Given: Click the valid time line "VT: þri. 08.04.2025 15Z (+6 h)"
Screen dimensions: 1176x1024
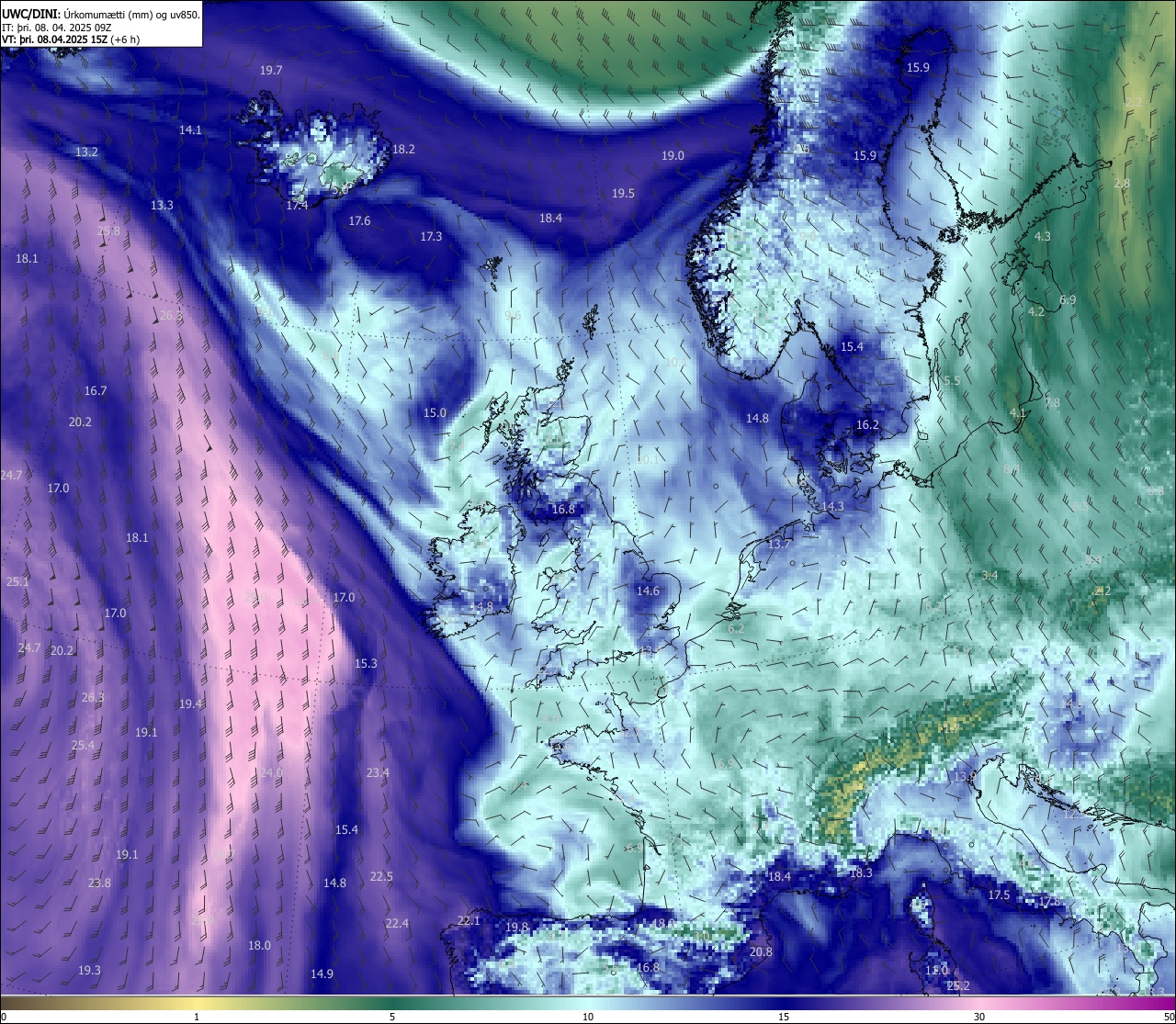Looking at the screenshot, I should tap(71, 39).
